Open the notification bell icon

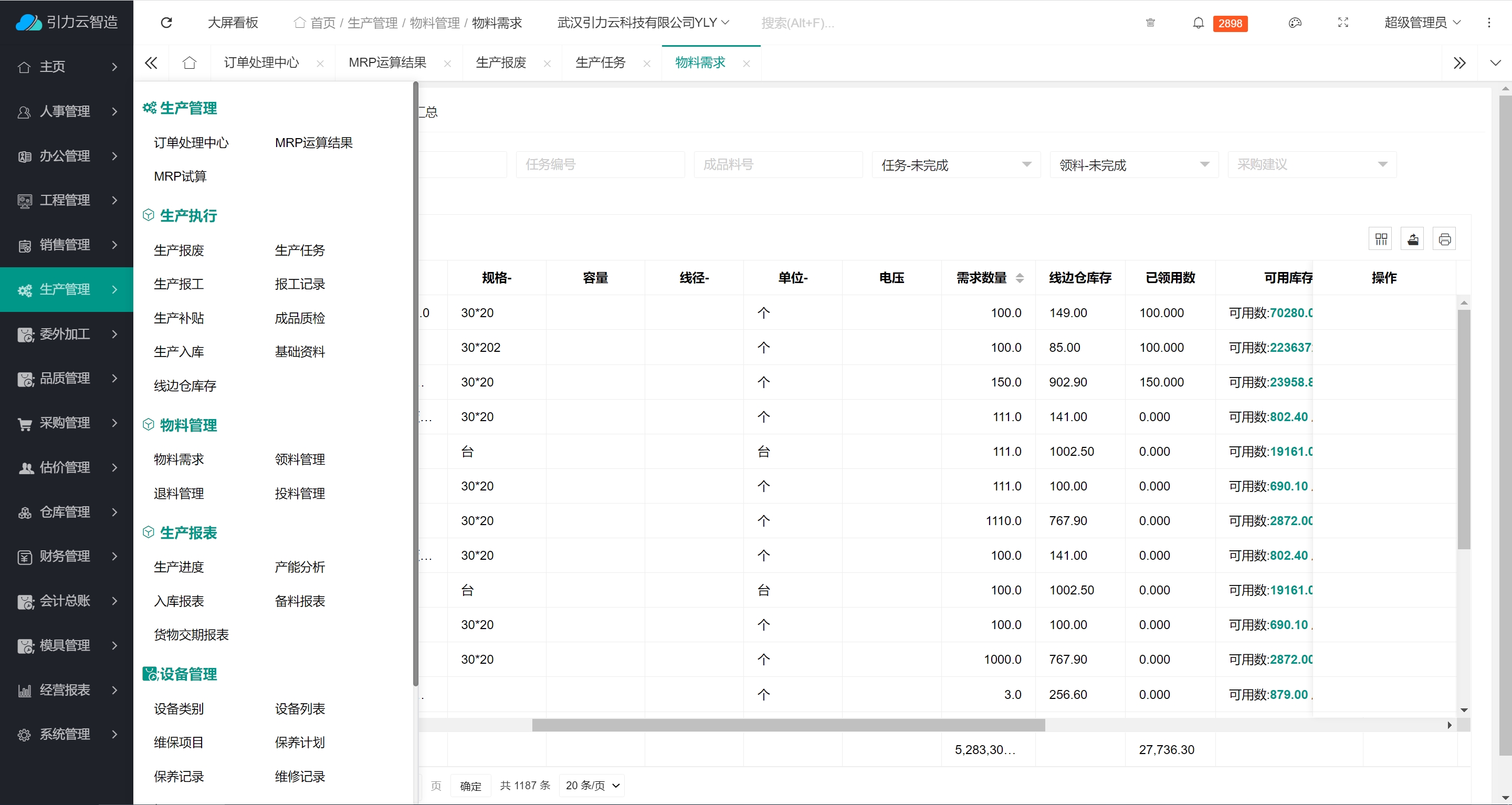1198,23
